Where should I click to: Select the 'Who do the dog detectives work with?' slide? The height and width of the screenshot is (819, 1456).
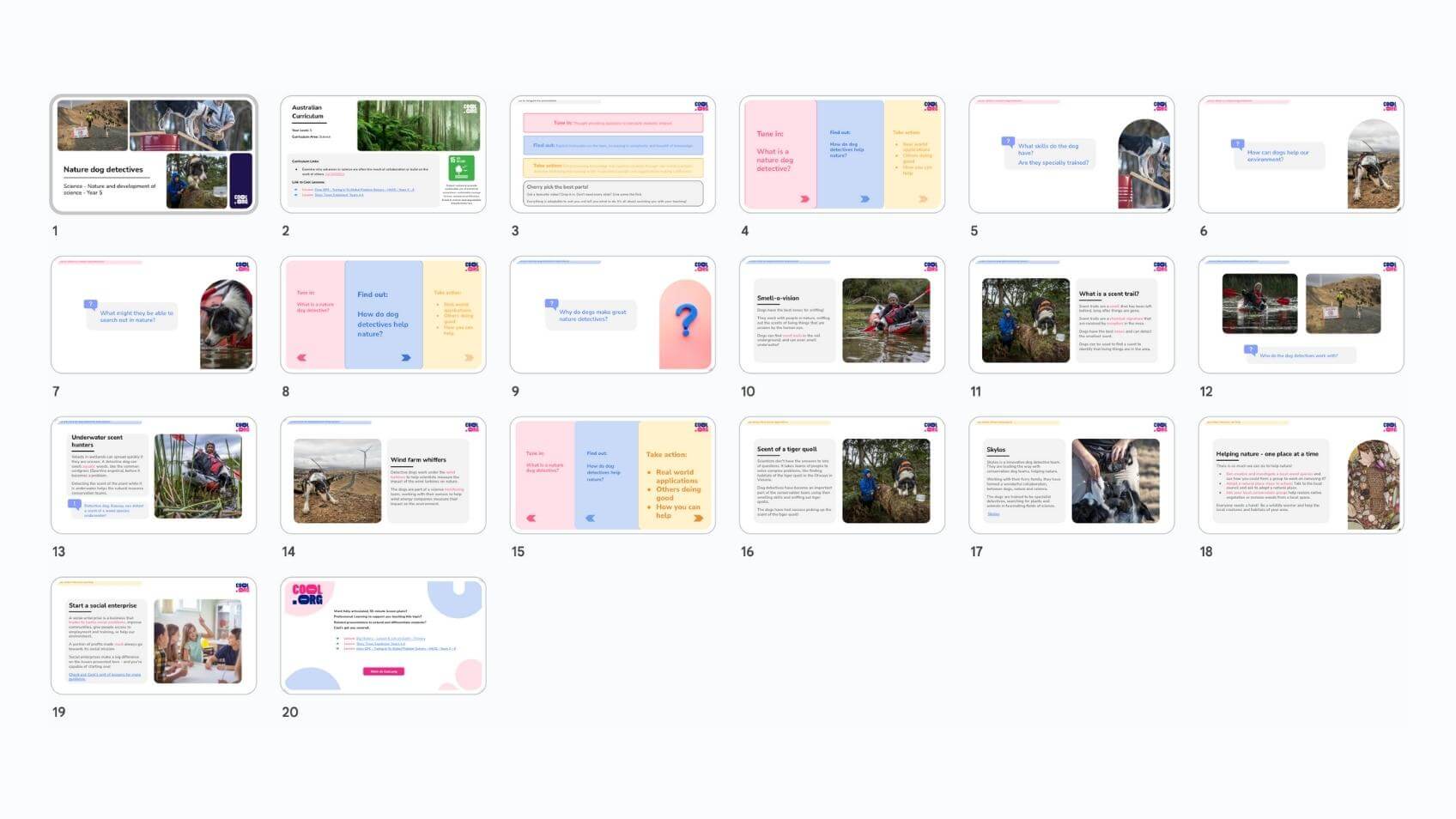tap(1301, 315)
